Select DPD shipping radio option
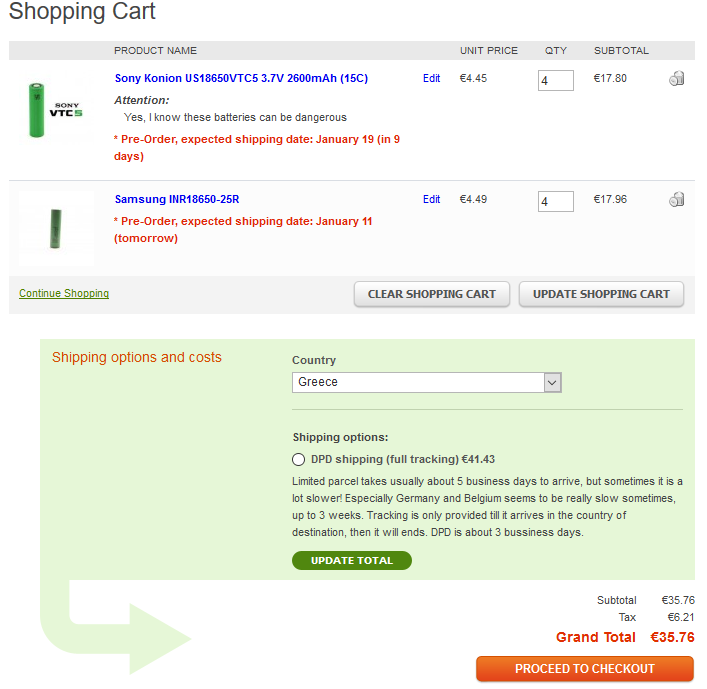Image resolution: width=707 pixels, height=689 pixels. 298,459
